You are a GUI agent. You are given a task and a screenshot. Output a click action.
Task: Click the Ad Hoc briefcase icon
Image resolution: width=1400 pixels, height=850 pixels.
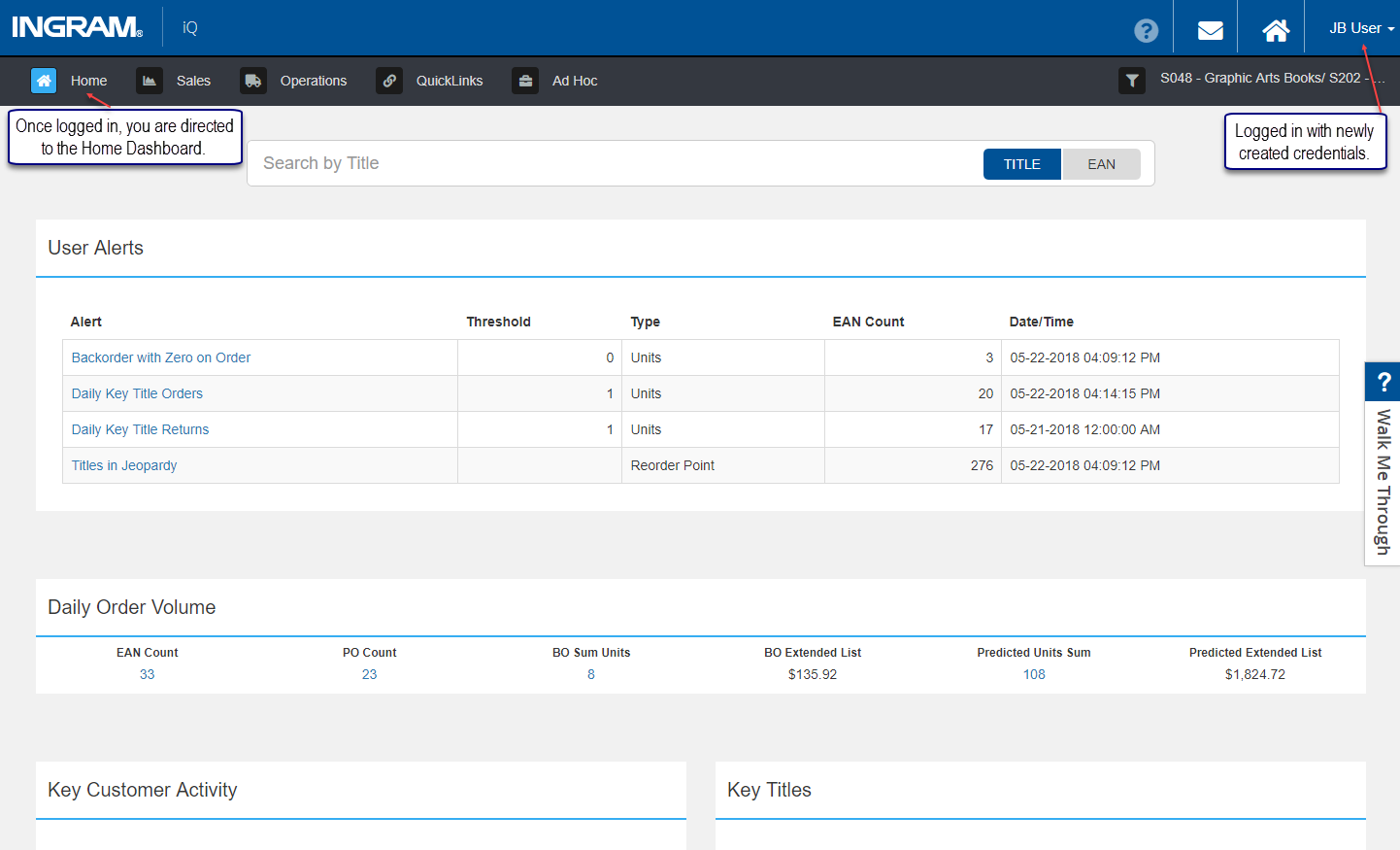pyautogui.click(x=525, y=81)
